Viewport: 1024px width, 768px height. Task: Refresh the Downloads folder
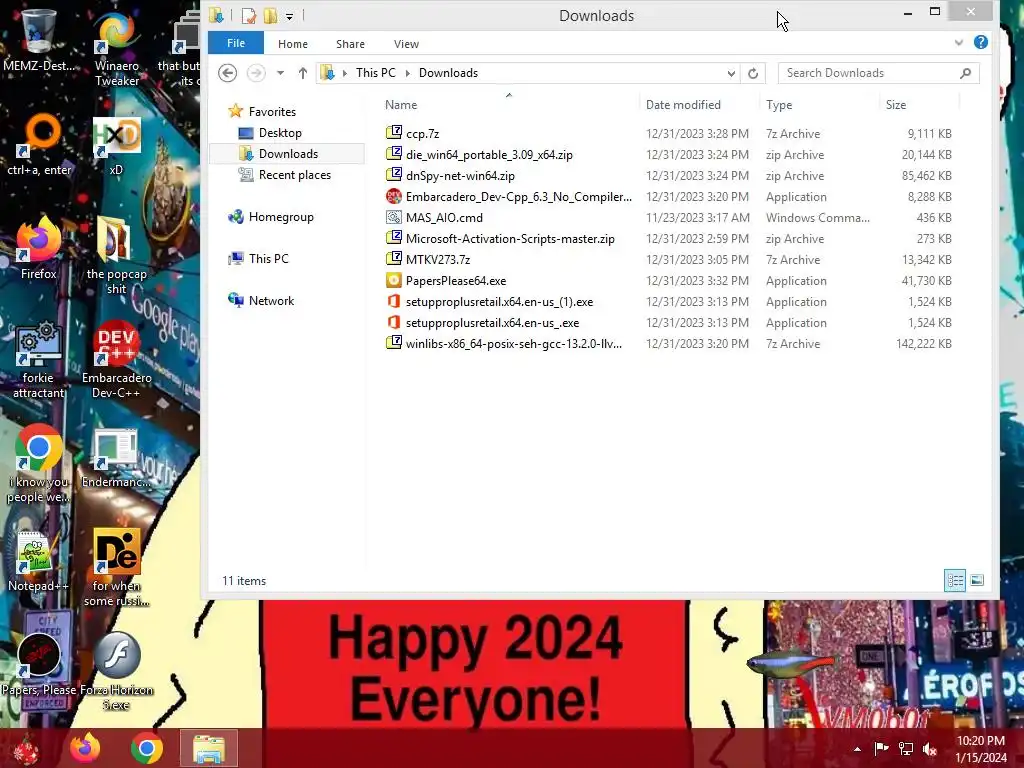tap(753, 73)
